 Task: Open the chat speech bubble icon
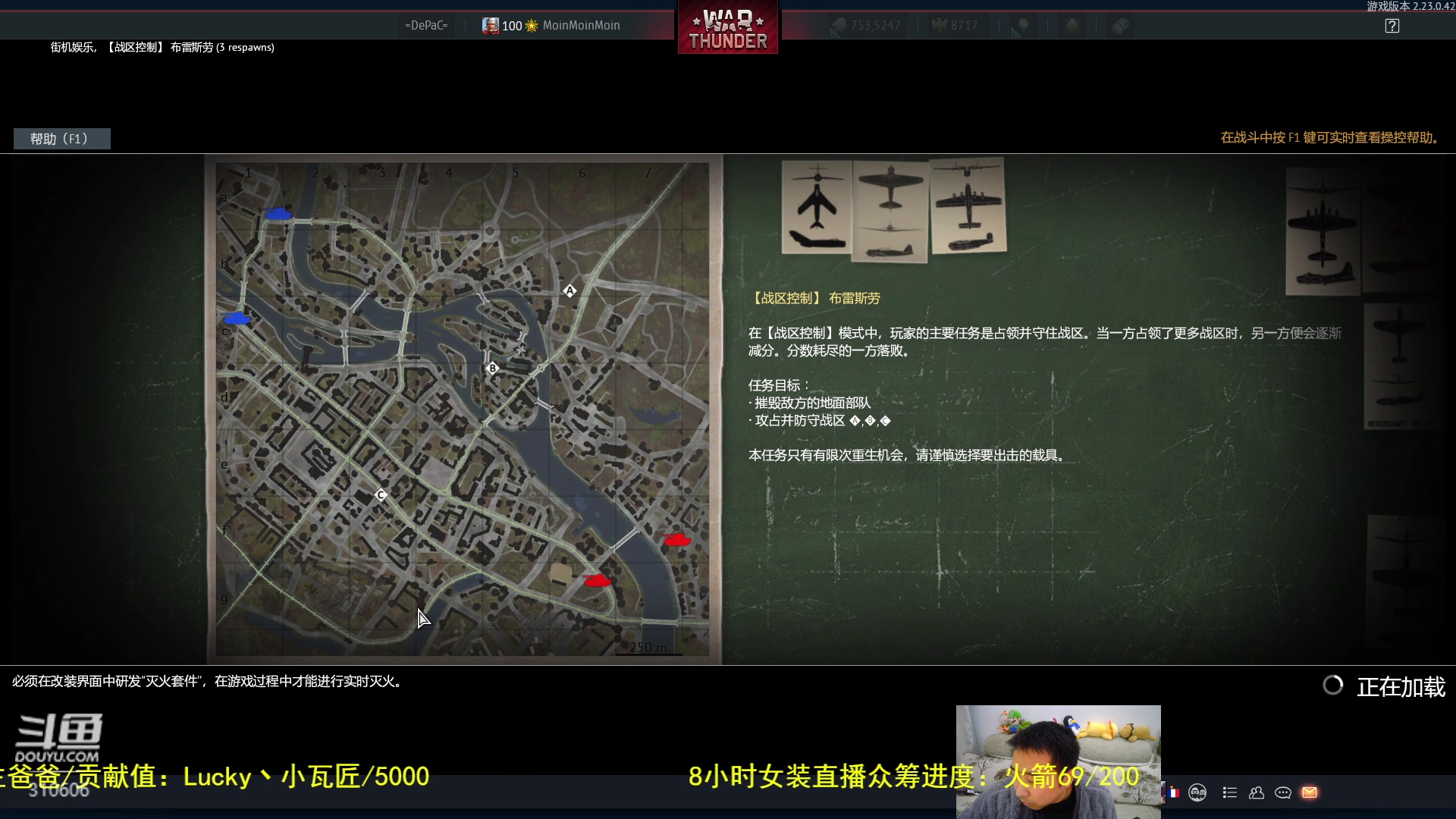[1283, 792]
